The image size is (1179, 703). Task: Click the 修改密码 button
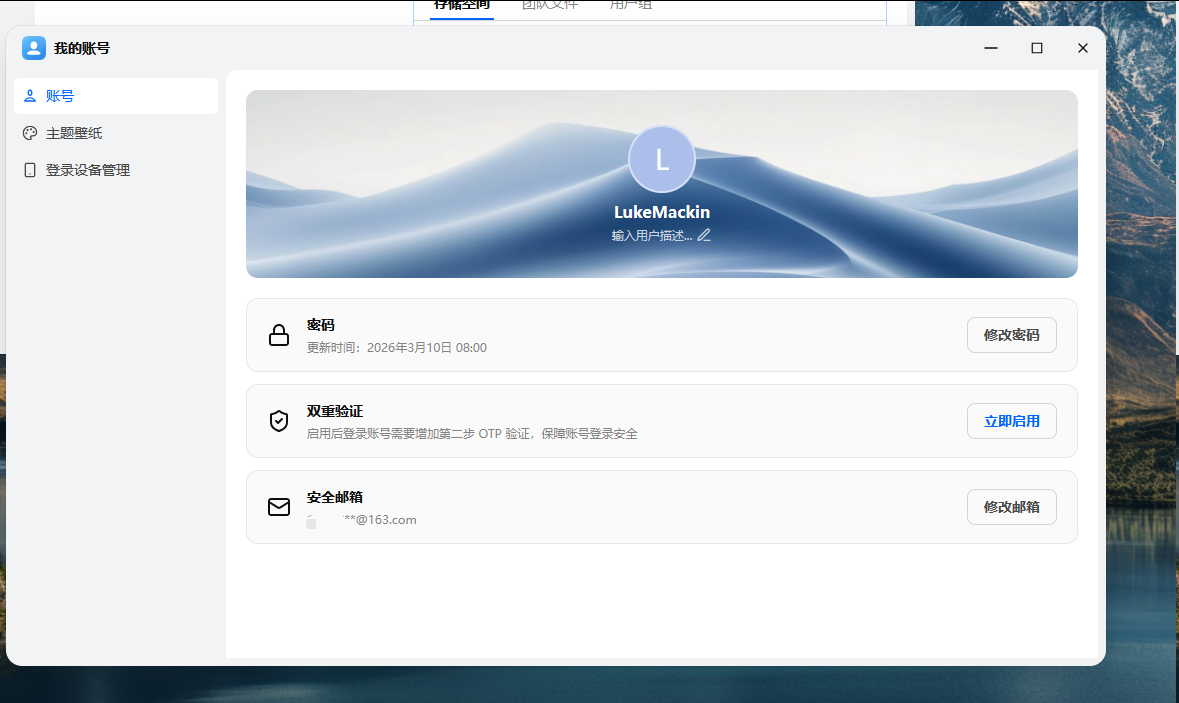tap(1011, 334)
